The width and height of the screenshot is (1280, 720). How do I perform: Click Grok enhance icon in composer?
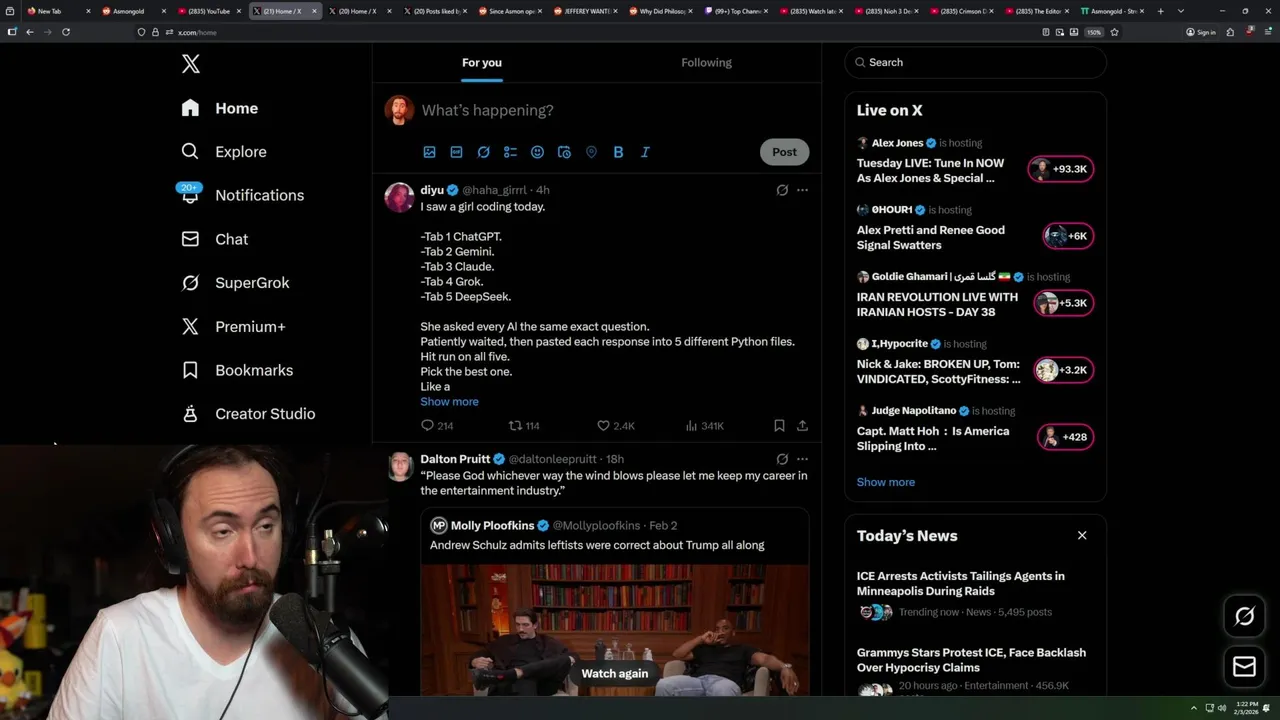tap(483, 152)
